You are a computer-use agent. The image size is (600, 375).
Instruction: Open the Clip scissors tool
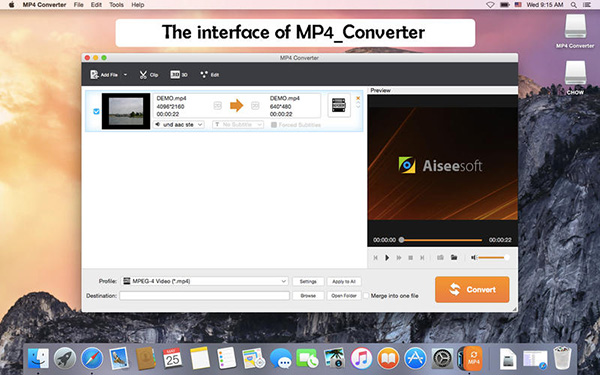coord(148,75)
